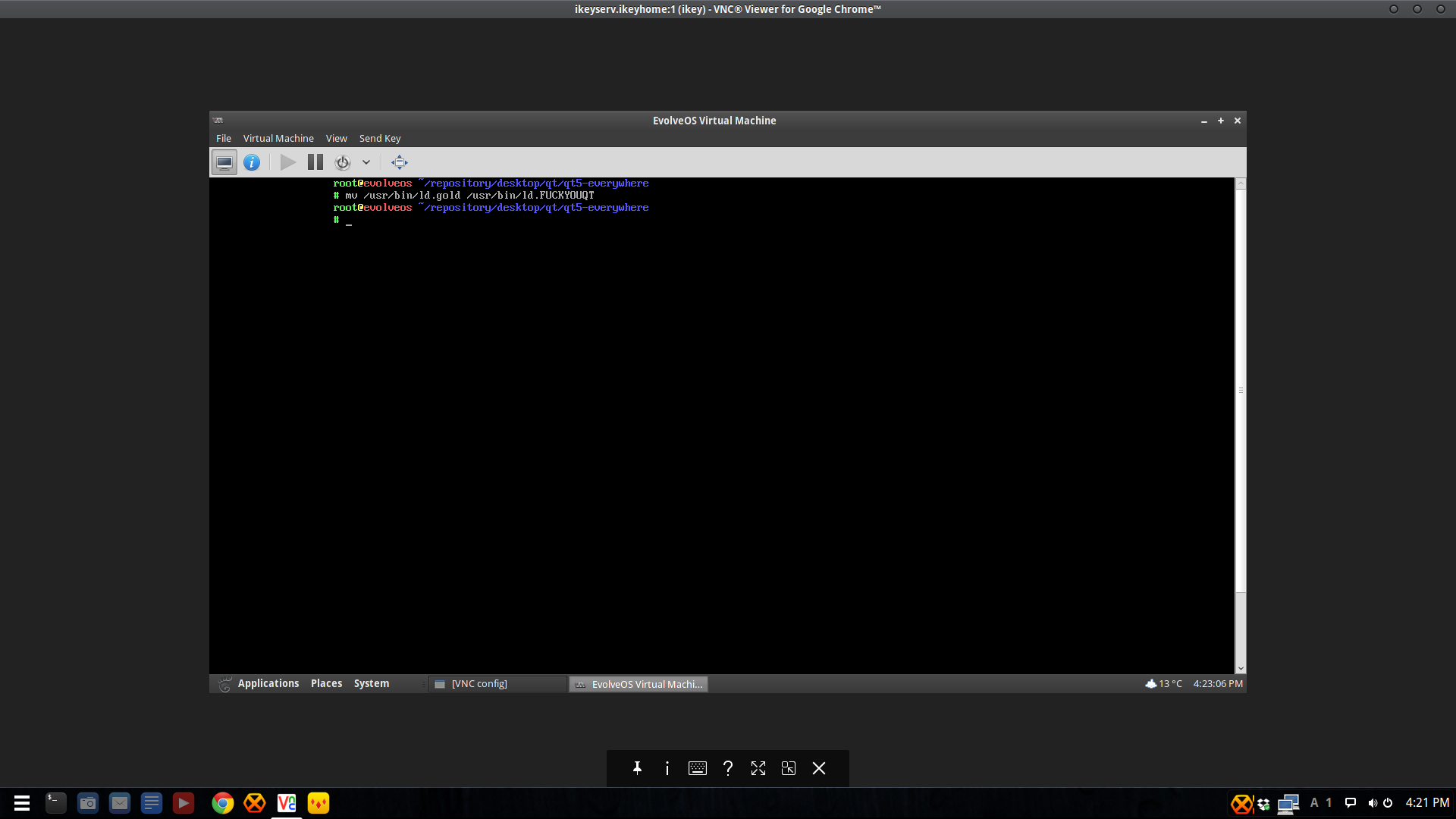Open the volume control tray icon
The height and width of the screenshot is (819, 1456).
pyautogui.click(x=1373, y=802)
